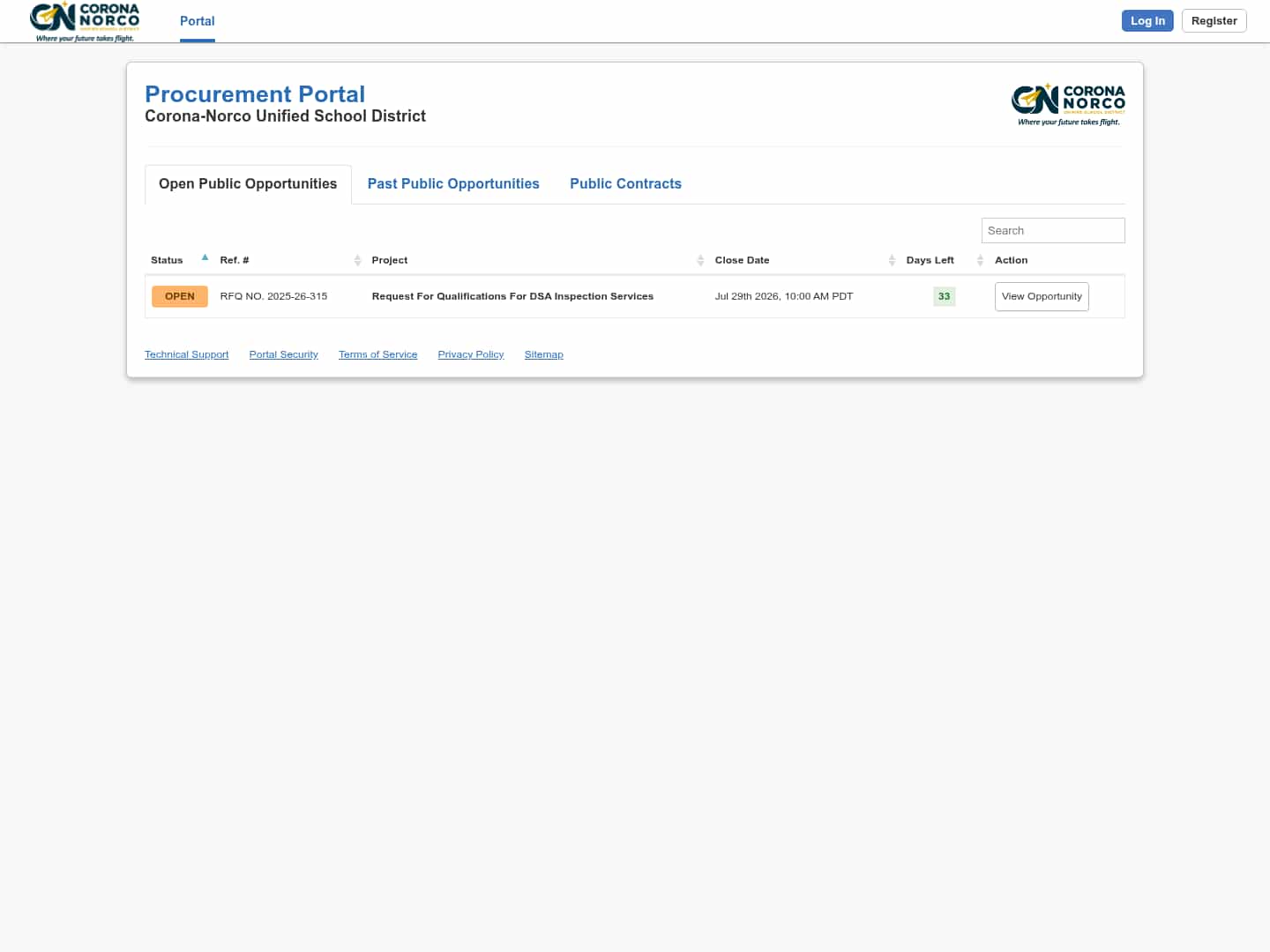The height and width of the screenshot is (952, 1270).
Task: Sort by Project column arrows
Action: (700, 260)
